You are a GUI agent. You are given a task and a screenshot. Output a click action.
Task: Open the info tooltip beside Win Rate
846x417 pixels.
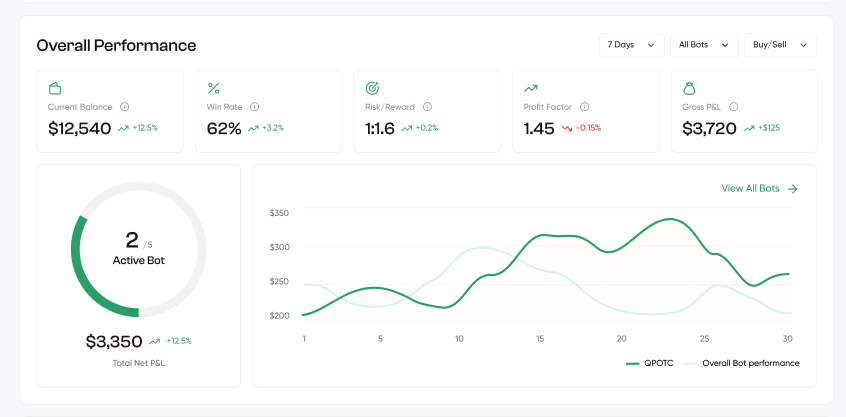(x=255, y=107)
